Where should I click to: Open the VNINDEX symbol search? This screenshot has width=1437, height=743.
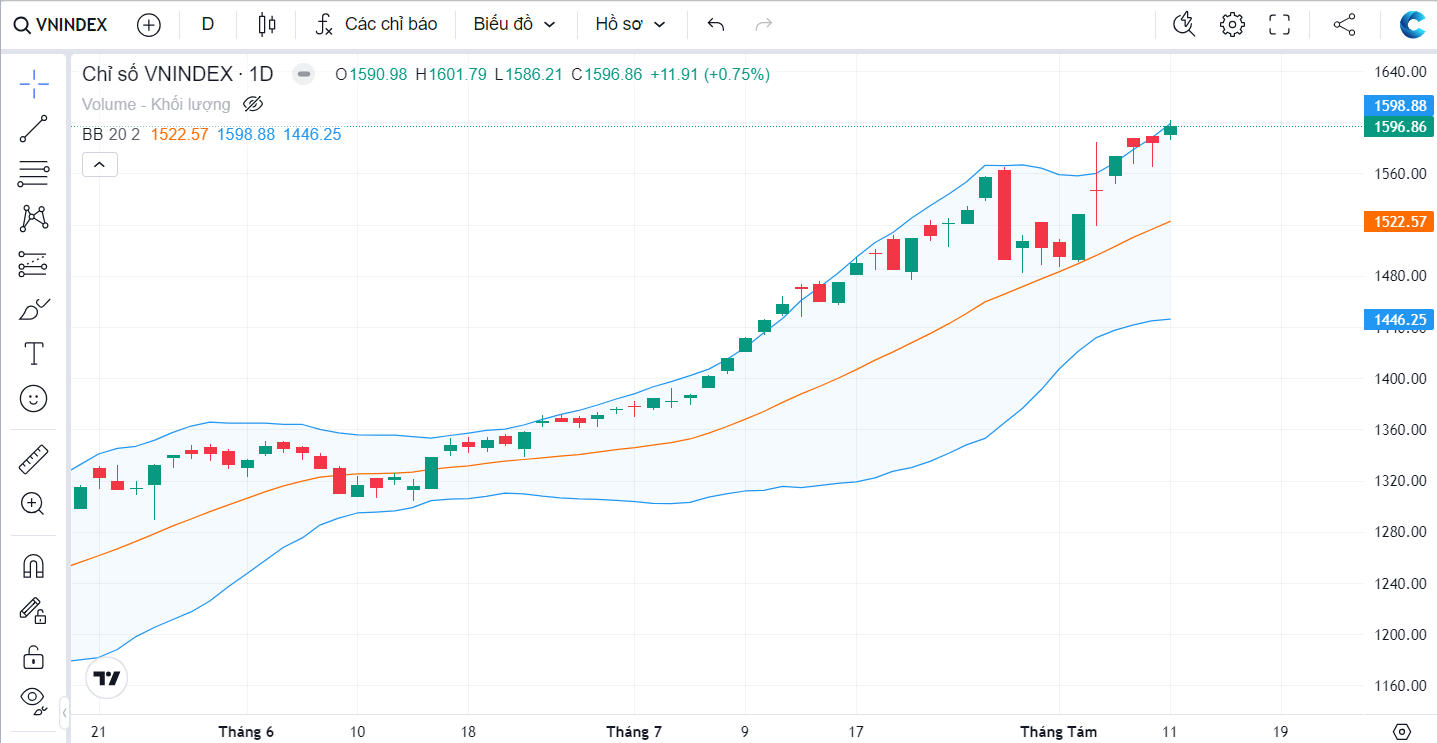(x=60, y=25)
